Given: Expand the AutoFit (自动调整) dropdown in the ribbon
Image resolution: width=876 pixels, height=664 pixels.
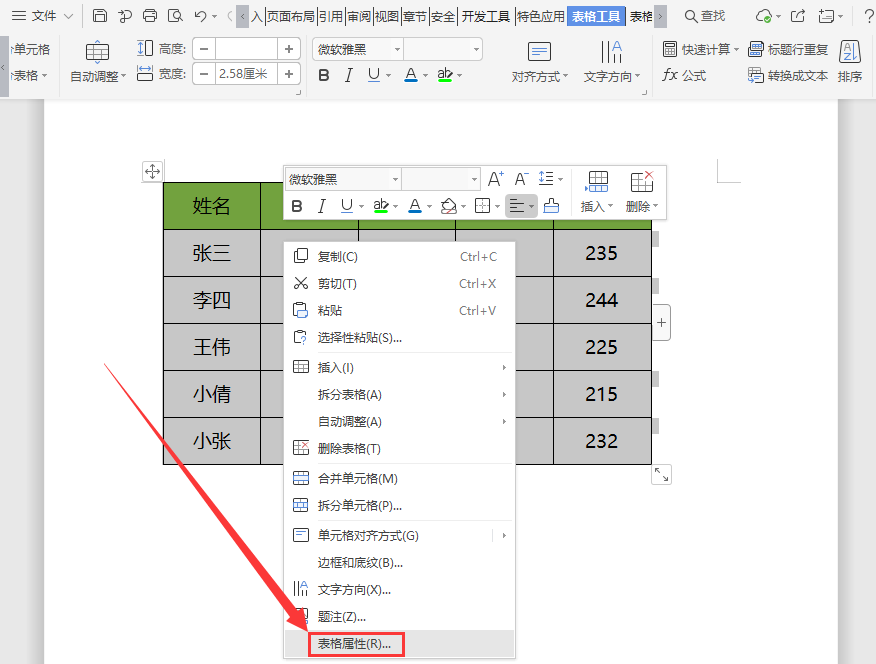Looking at the screenshot, I should [98, 77].
